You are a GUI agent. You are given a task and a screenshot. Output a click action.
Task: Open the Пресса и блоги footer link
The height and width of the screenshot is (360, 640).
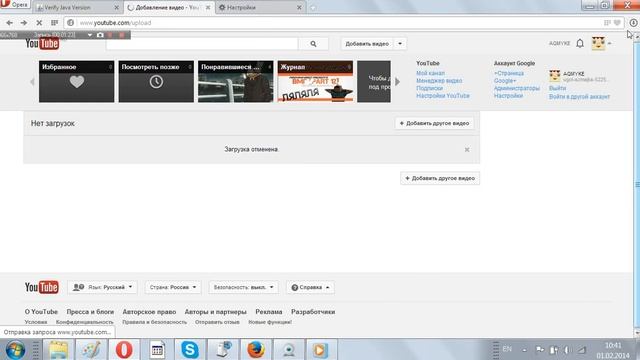coord(90,312)
